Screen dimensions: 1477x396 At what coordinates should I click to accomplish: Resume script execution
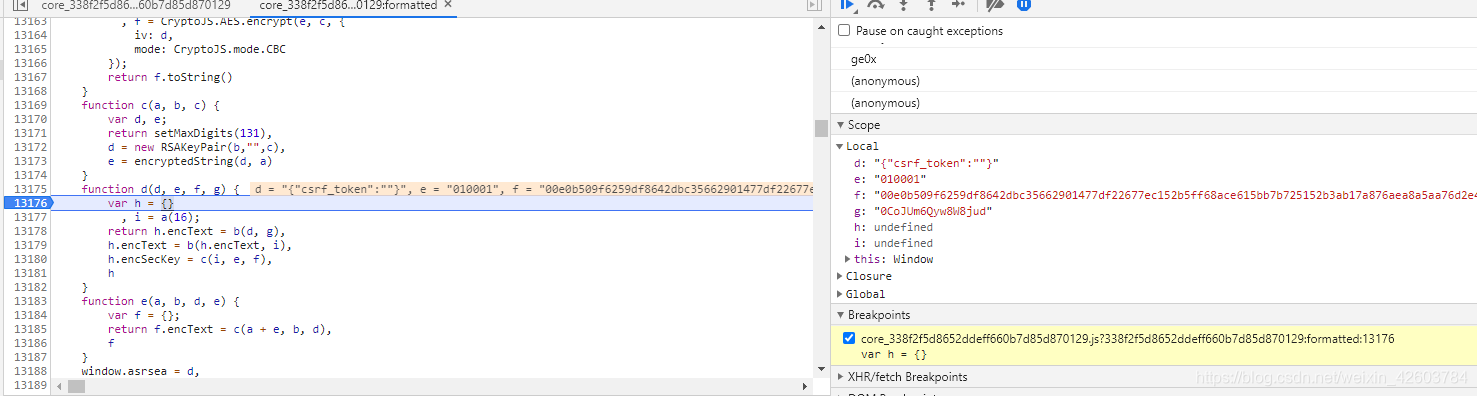pyautogui.click(x=848, y=5)
